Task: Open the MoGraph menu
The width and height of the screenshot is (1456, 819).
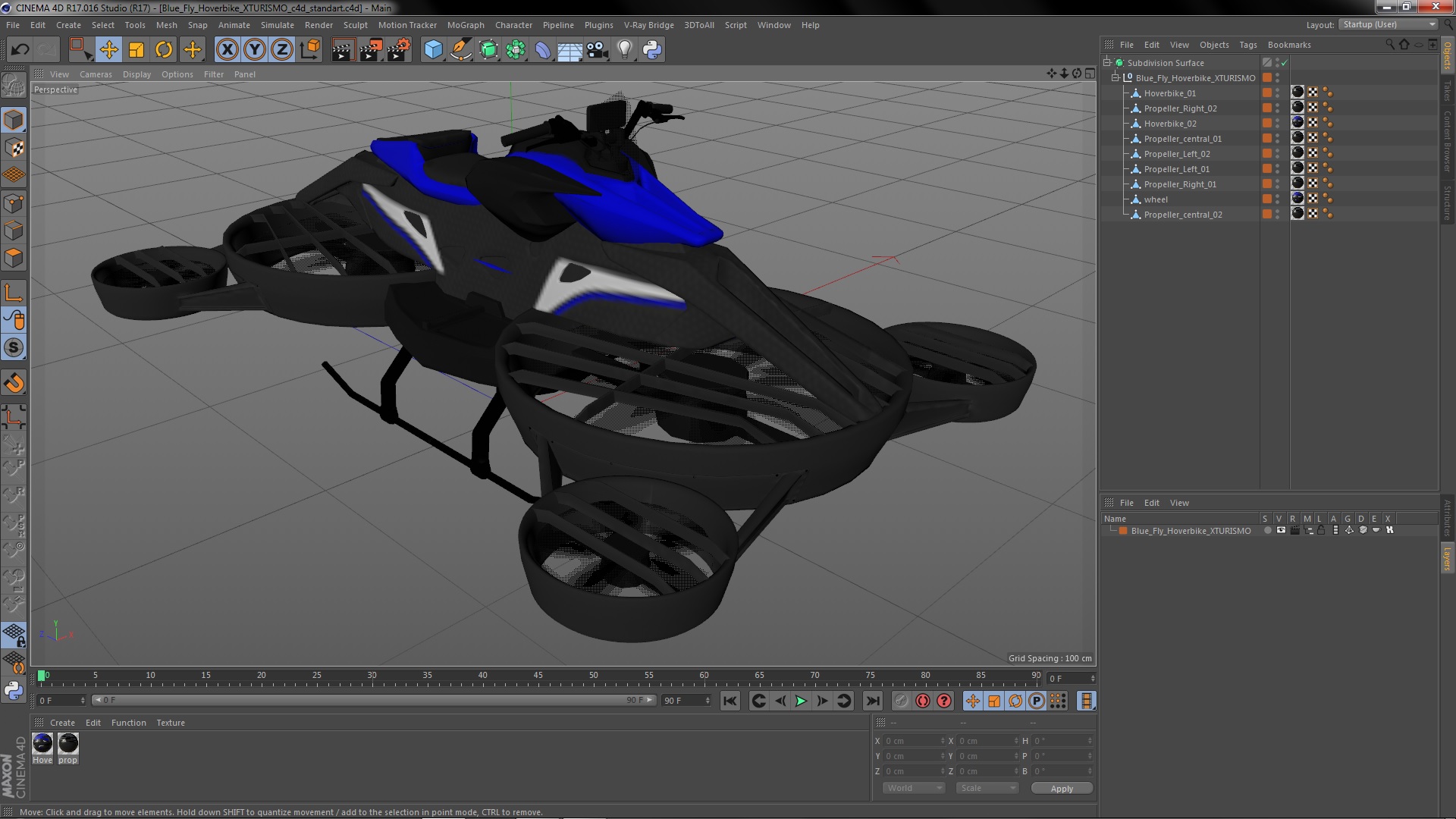Action: coord(466,25)
